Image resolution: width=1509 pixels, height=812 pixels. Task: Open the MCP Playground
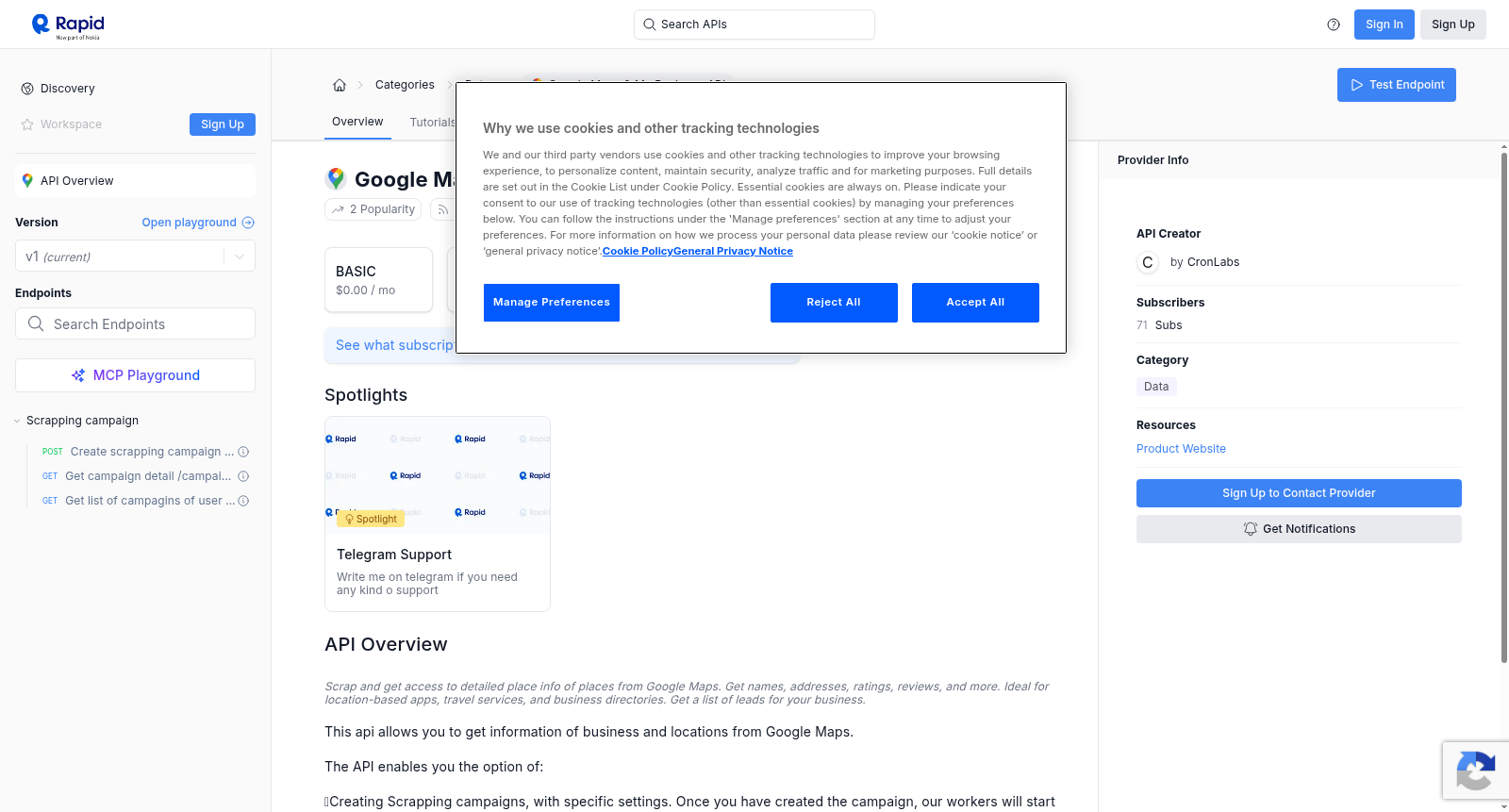(135, 375)
